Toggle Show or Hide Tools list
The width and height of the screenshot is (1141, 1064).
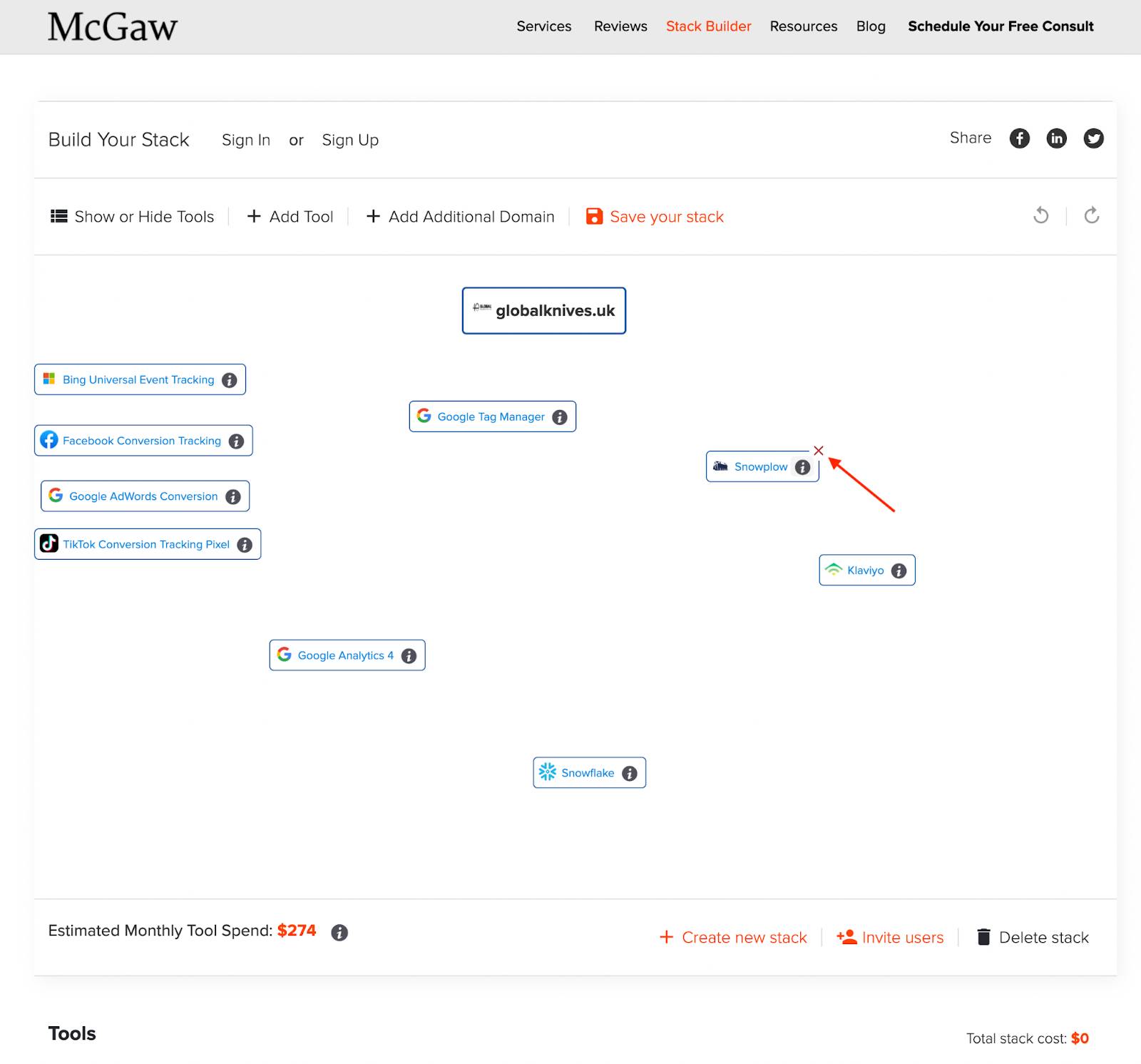tap(133, 217)
